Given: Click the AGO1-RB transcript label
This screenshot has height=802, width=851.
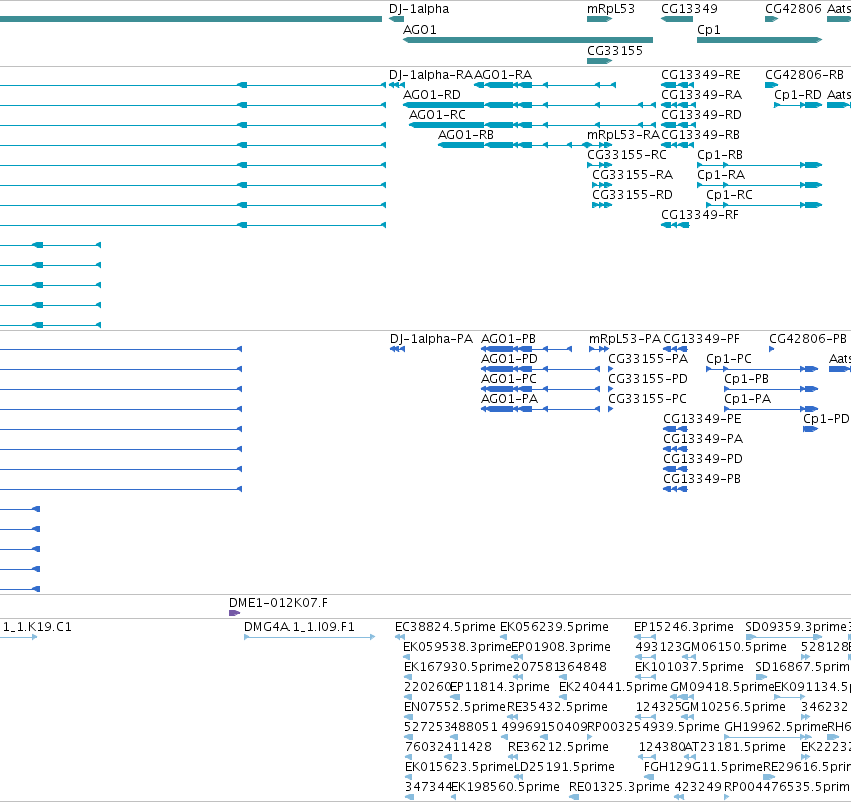Looking at the screenshot, I should (x=466, y=135).
